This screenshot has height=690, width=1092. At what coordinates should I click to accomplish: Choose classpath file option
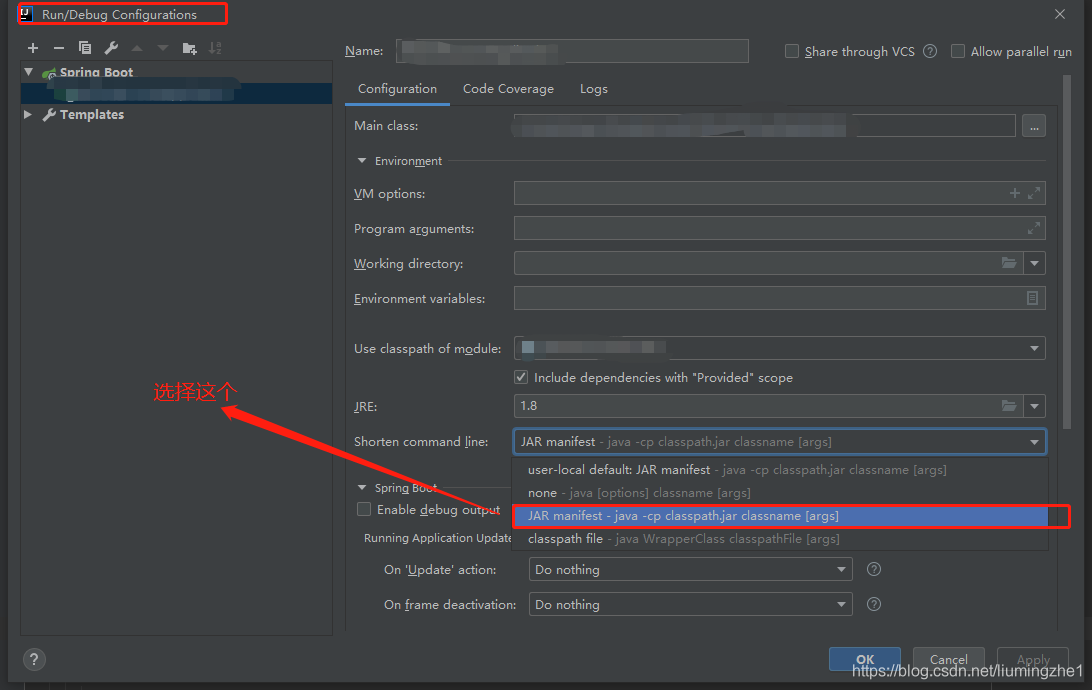[780, 539]
